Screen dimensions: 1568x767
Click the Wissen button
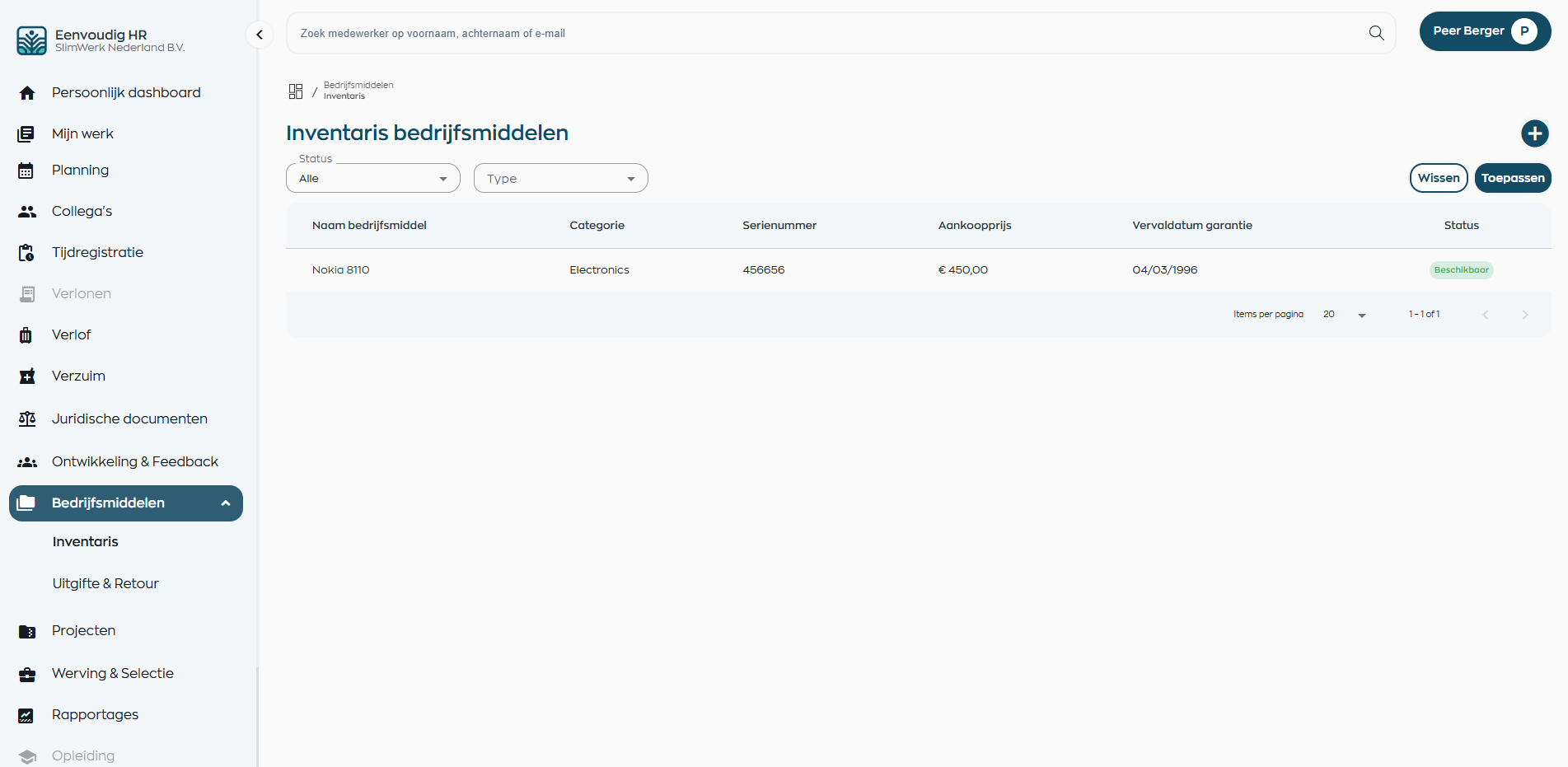1438,178
